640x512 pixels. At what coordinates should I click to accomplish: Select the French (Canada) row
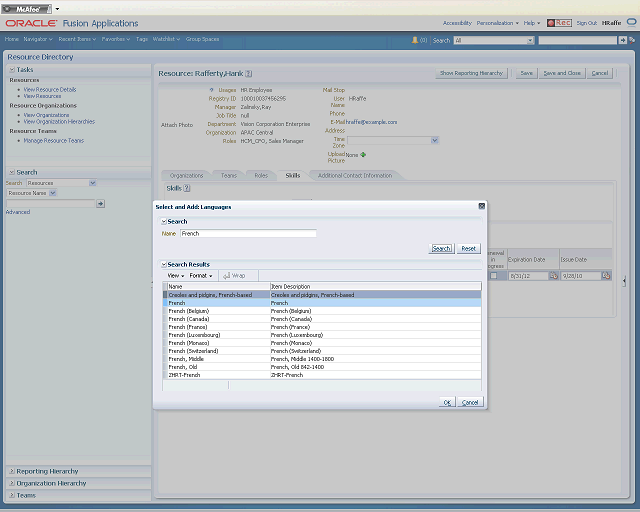pos(322,319)
